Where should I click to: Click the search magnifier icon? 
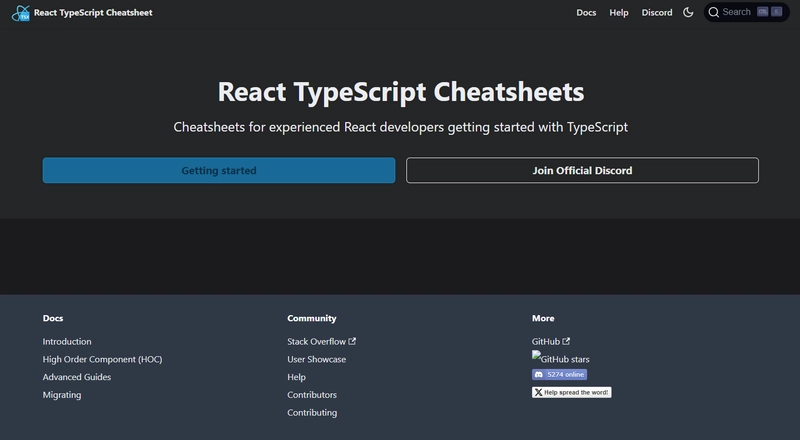point(714,12)
